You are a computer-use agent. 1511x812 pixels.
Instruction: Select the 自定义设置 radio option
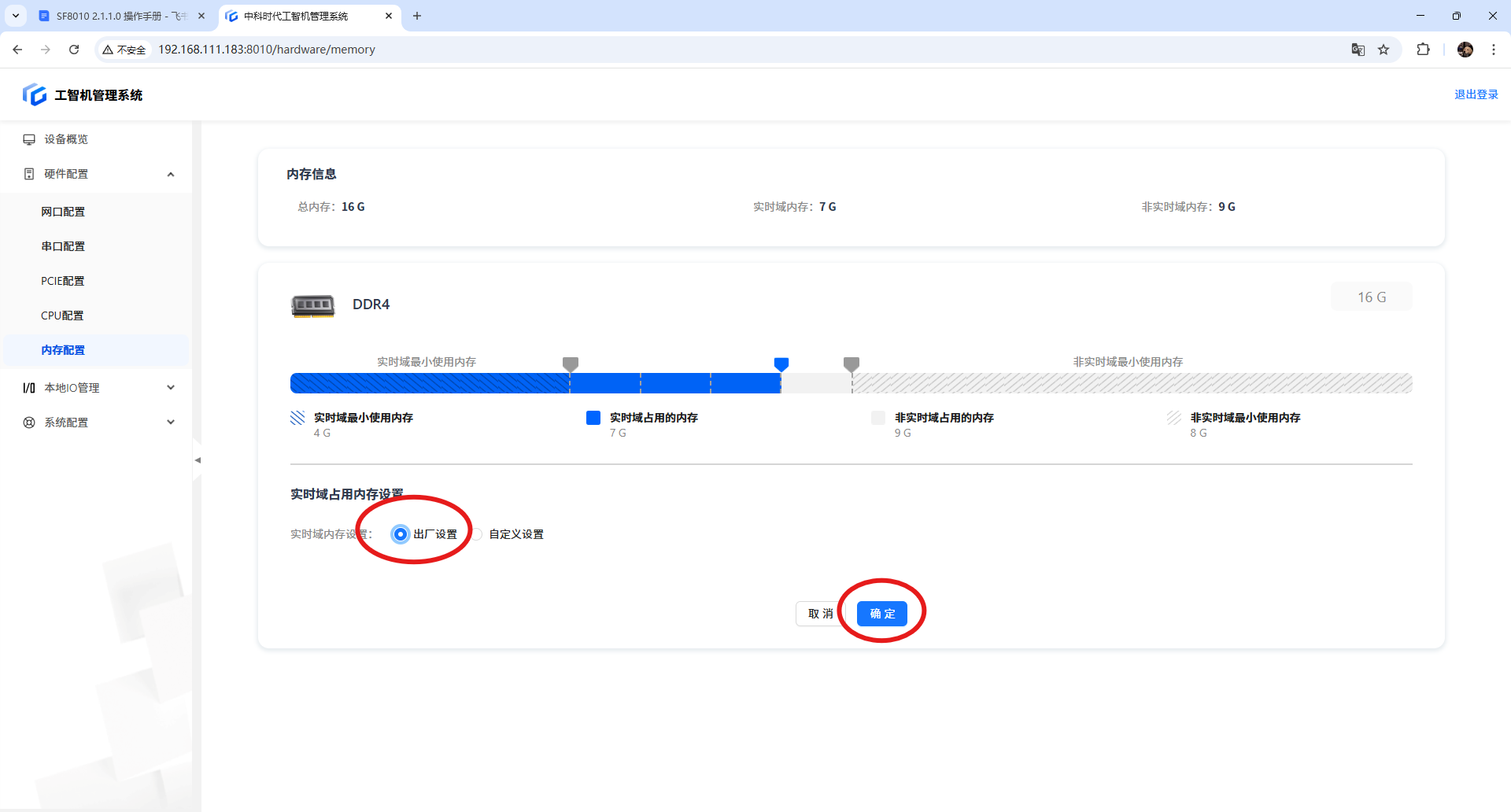point(478,534)
